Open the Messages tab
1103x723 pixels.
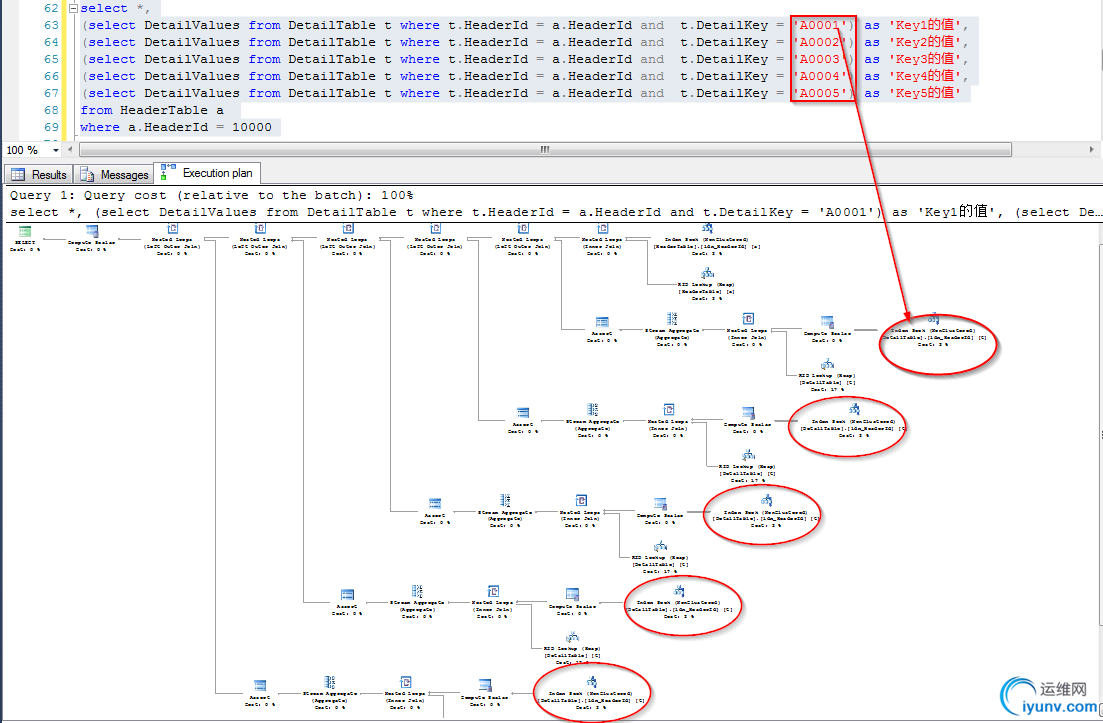(114, 174)
